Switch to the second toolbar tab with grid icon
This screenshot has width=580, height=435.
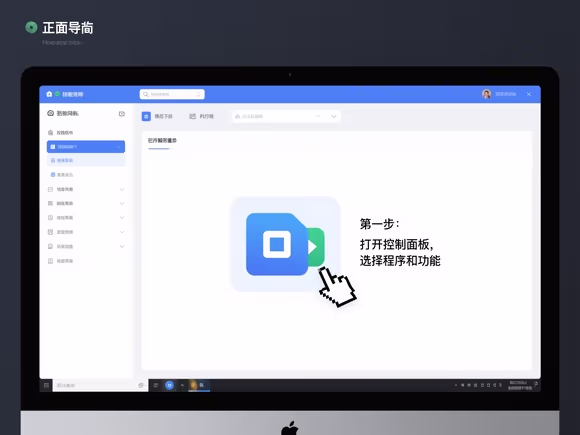pyautogui.click(x=202, y=116)
